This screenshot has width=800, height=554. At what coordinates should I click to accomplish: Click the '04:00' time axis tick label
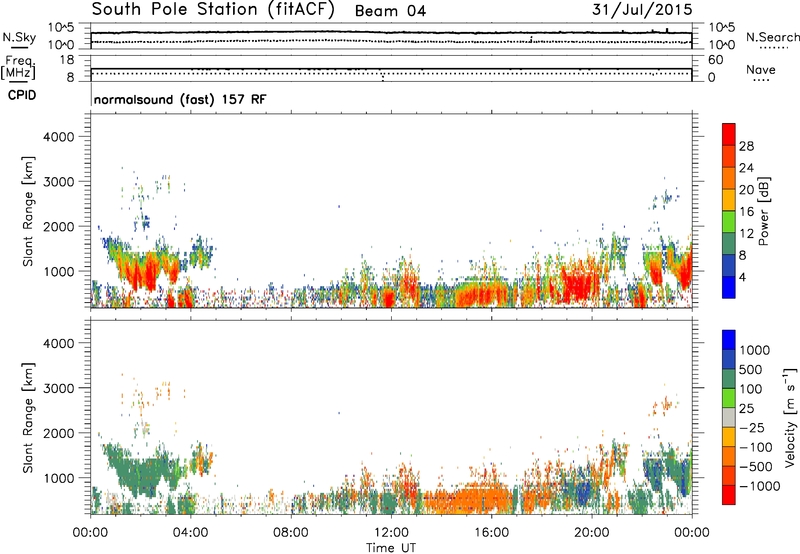pos(191,533)
